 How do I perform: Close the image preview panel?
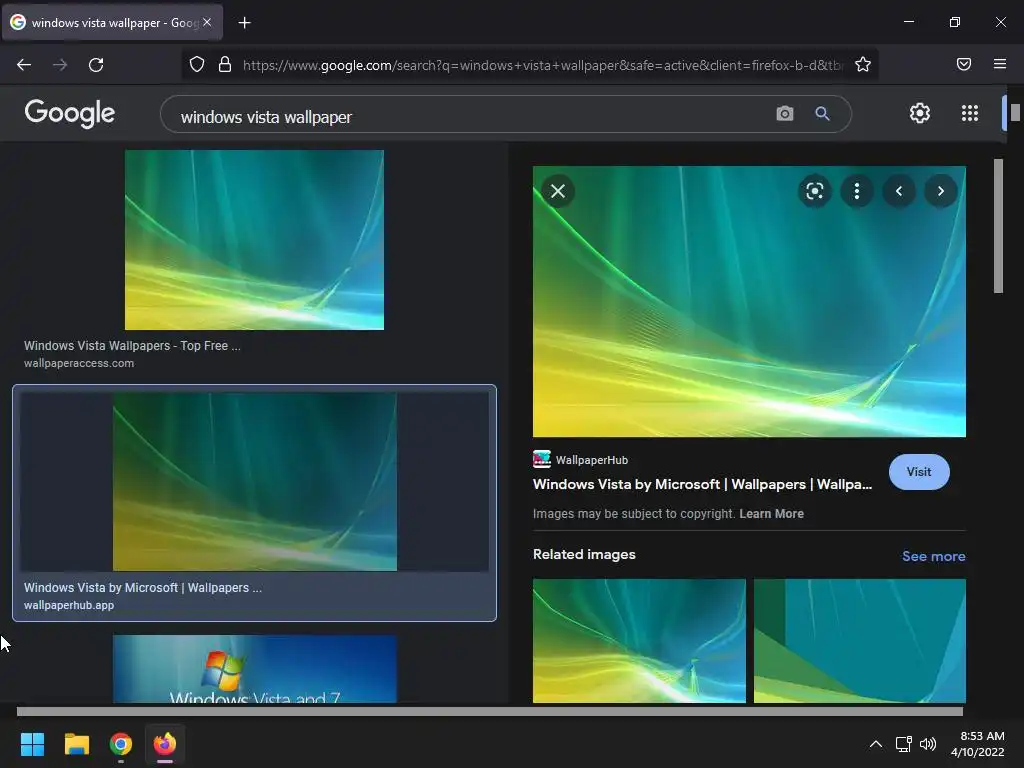(x=558, y=191)
